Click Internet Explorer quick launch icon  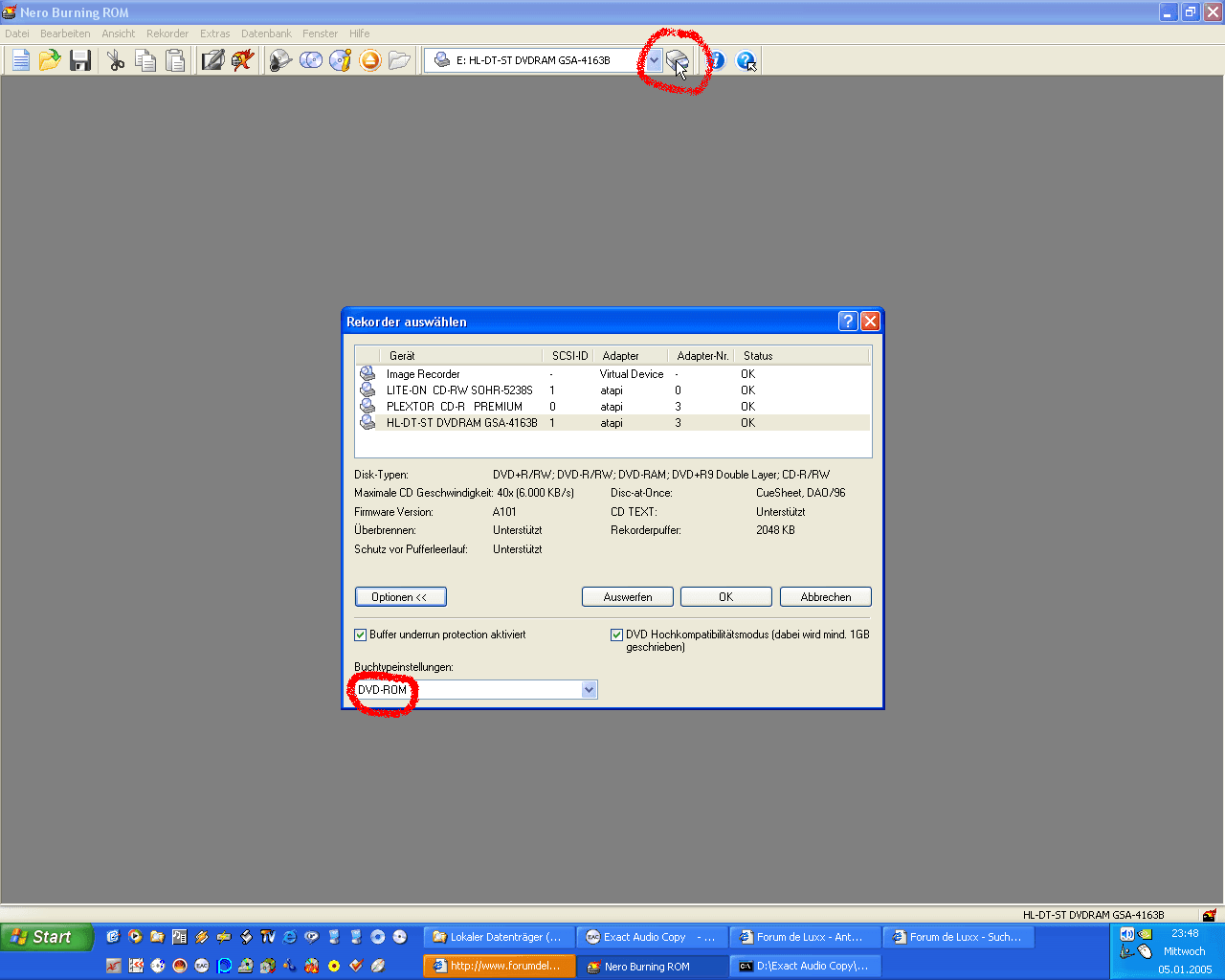289,937
